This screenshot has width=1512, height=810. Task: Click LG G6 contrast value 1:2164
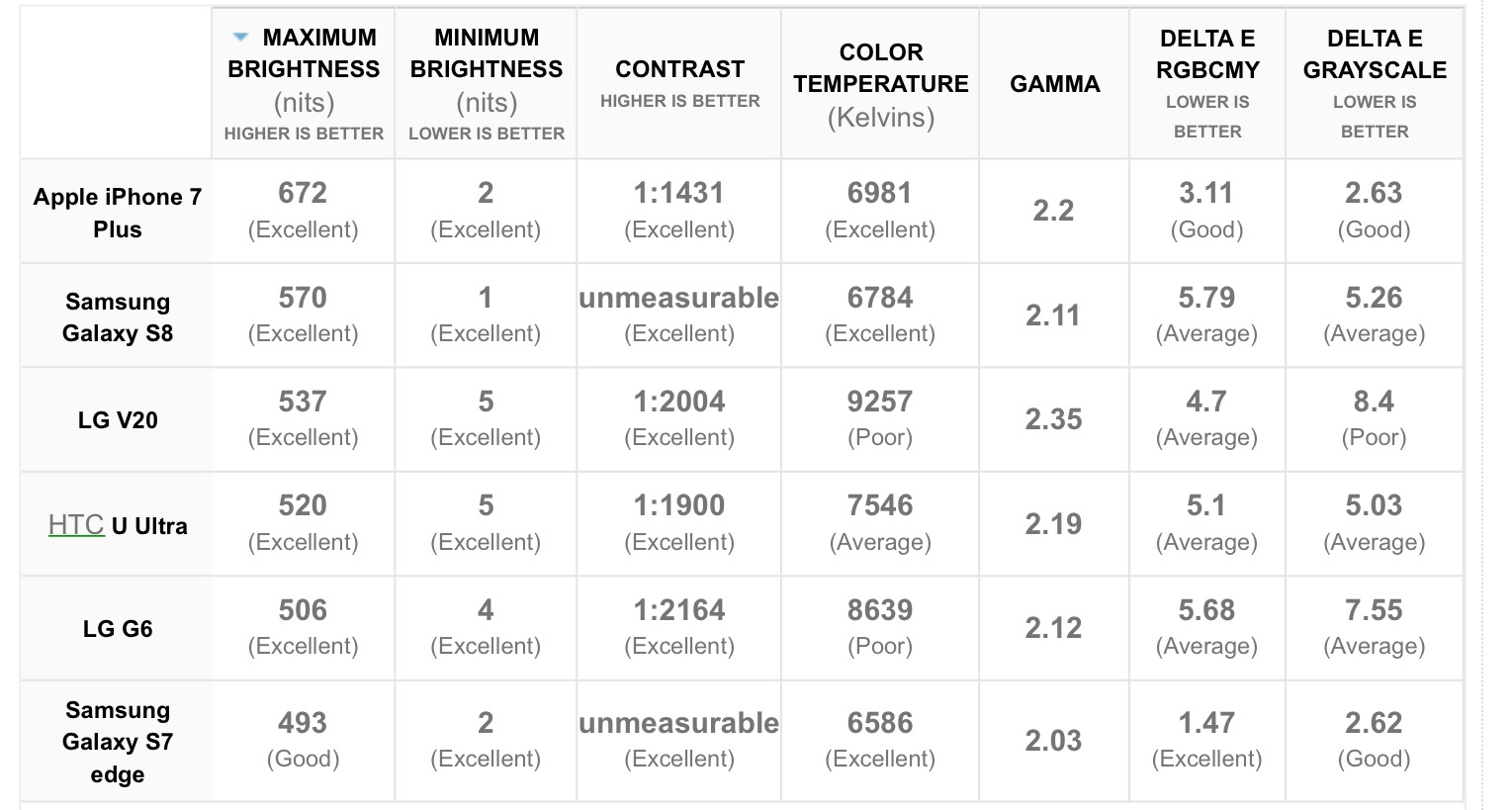(x=679, y=610)
